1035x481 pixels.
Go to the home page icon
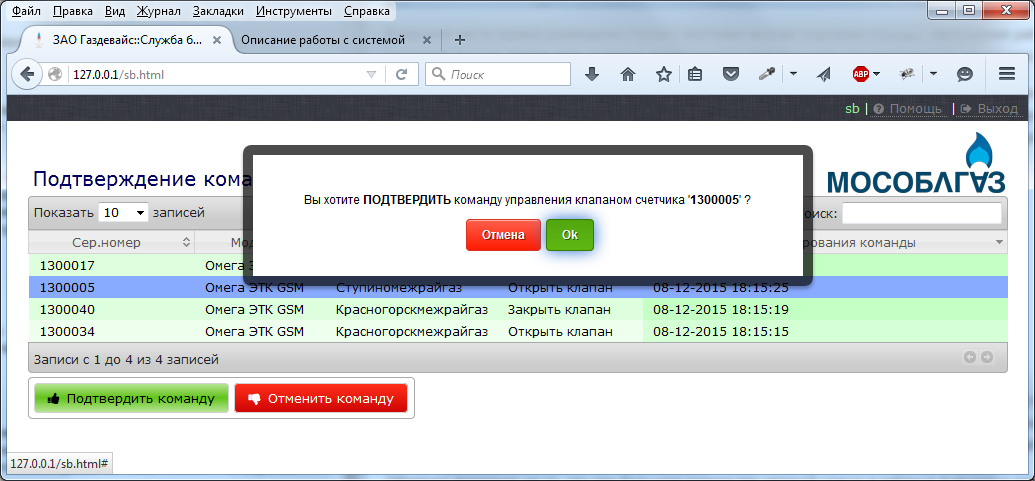click(628, 74)
